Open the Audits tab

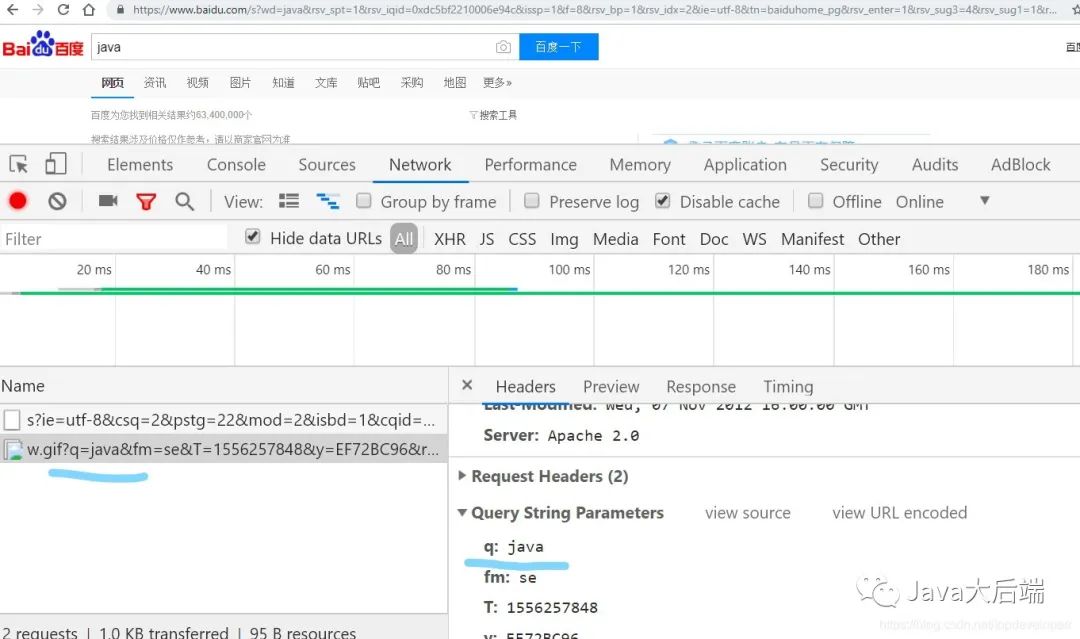click(935, 165)
